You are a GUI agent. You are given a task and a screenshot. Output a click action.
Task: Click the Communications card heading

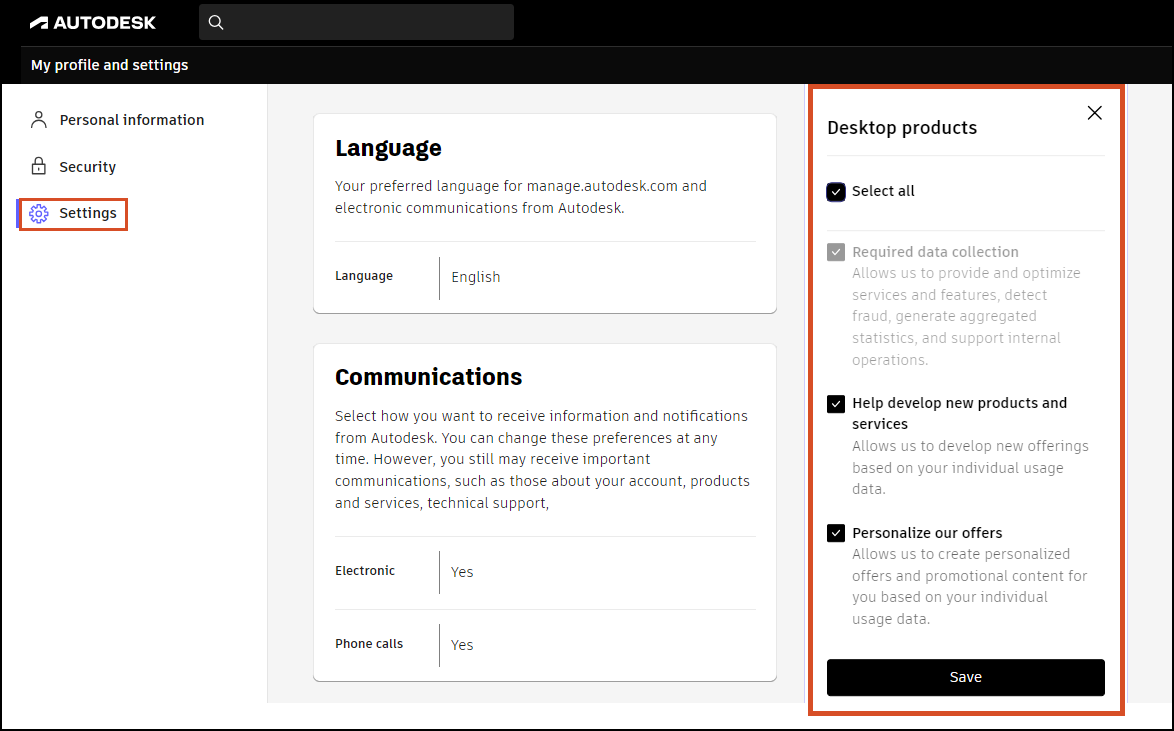[x=428, y=377]
